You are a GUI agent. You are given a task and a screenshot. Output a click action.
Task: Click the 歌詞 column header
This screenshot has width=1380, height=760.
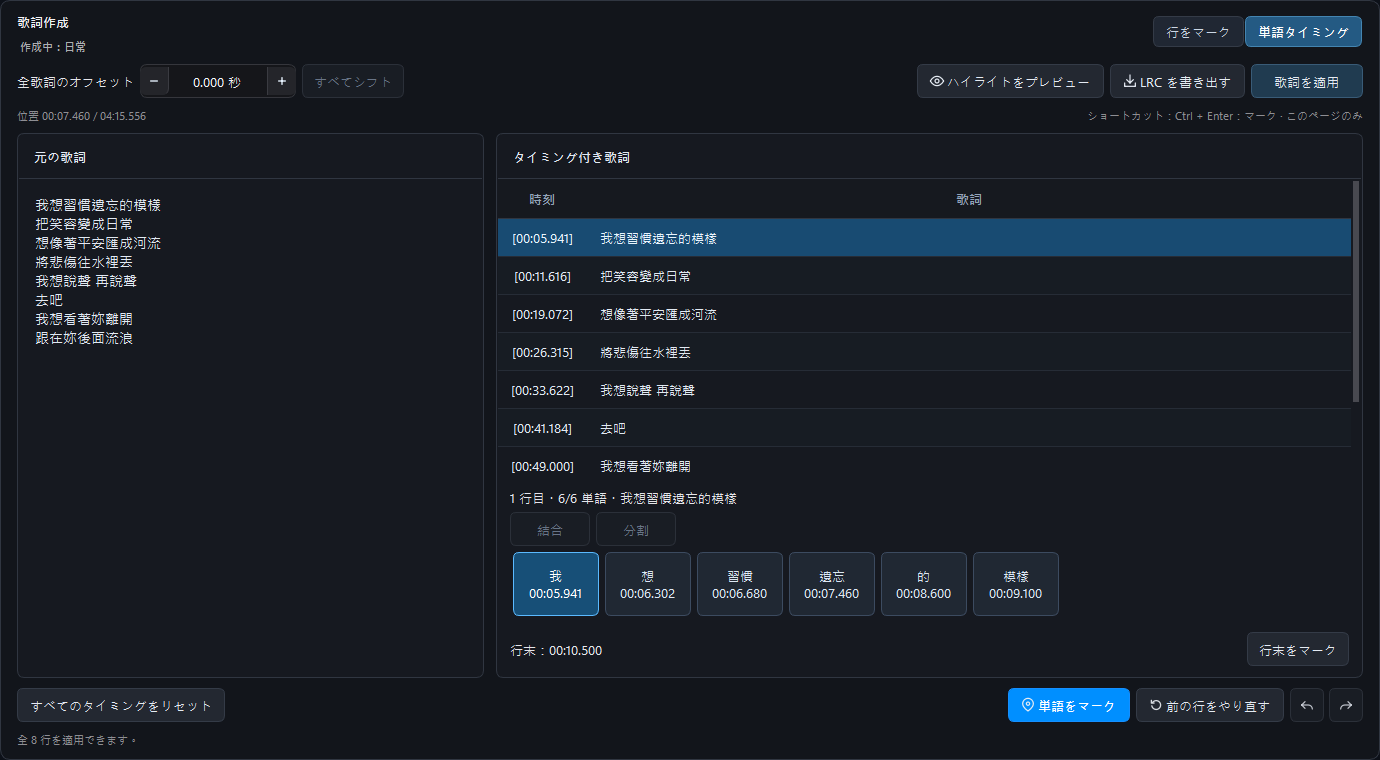[969, 200]
